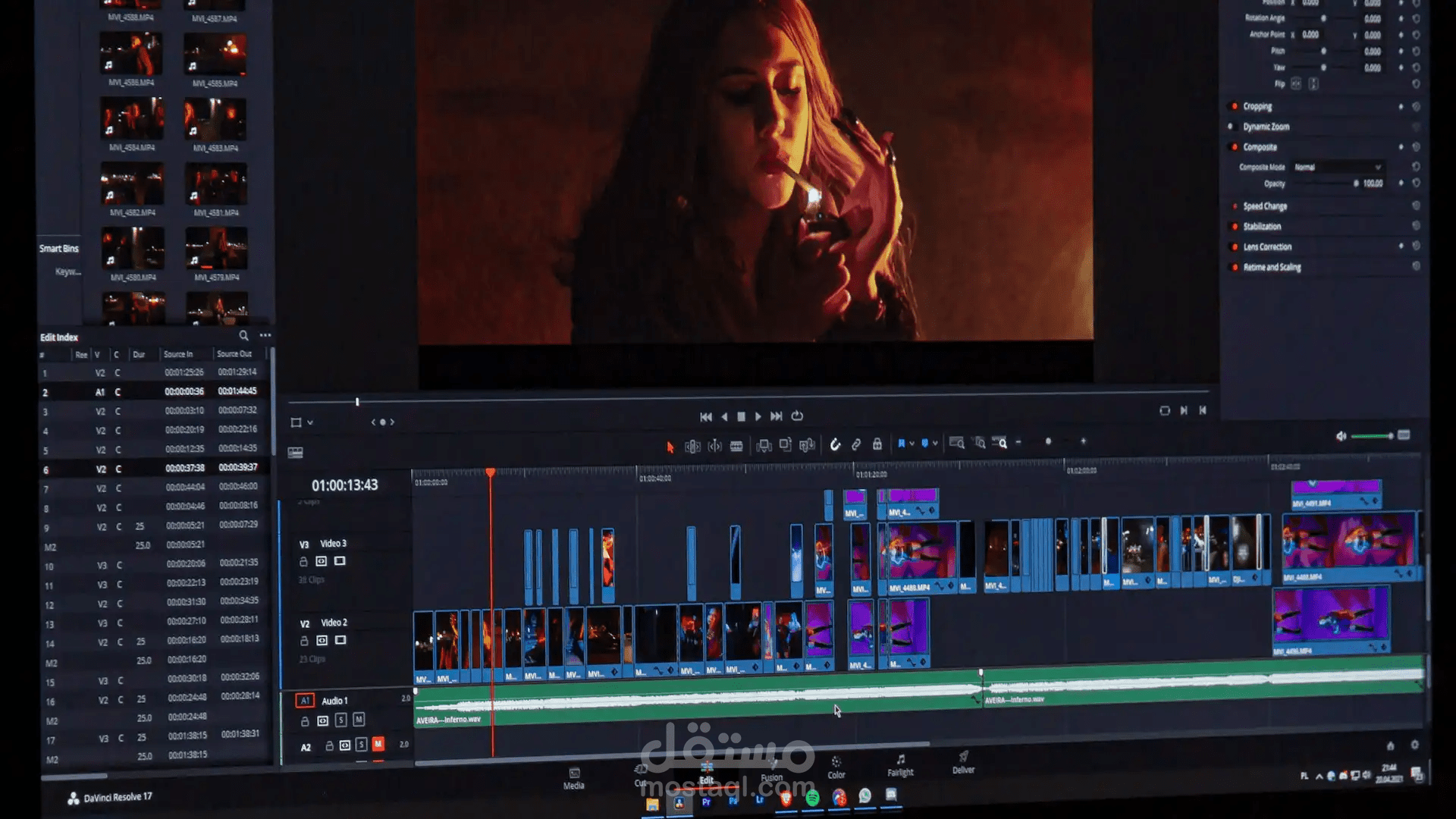
Task: Add a blue flag to the clip
Action: pyautogui.click(x=902, y=444)
